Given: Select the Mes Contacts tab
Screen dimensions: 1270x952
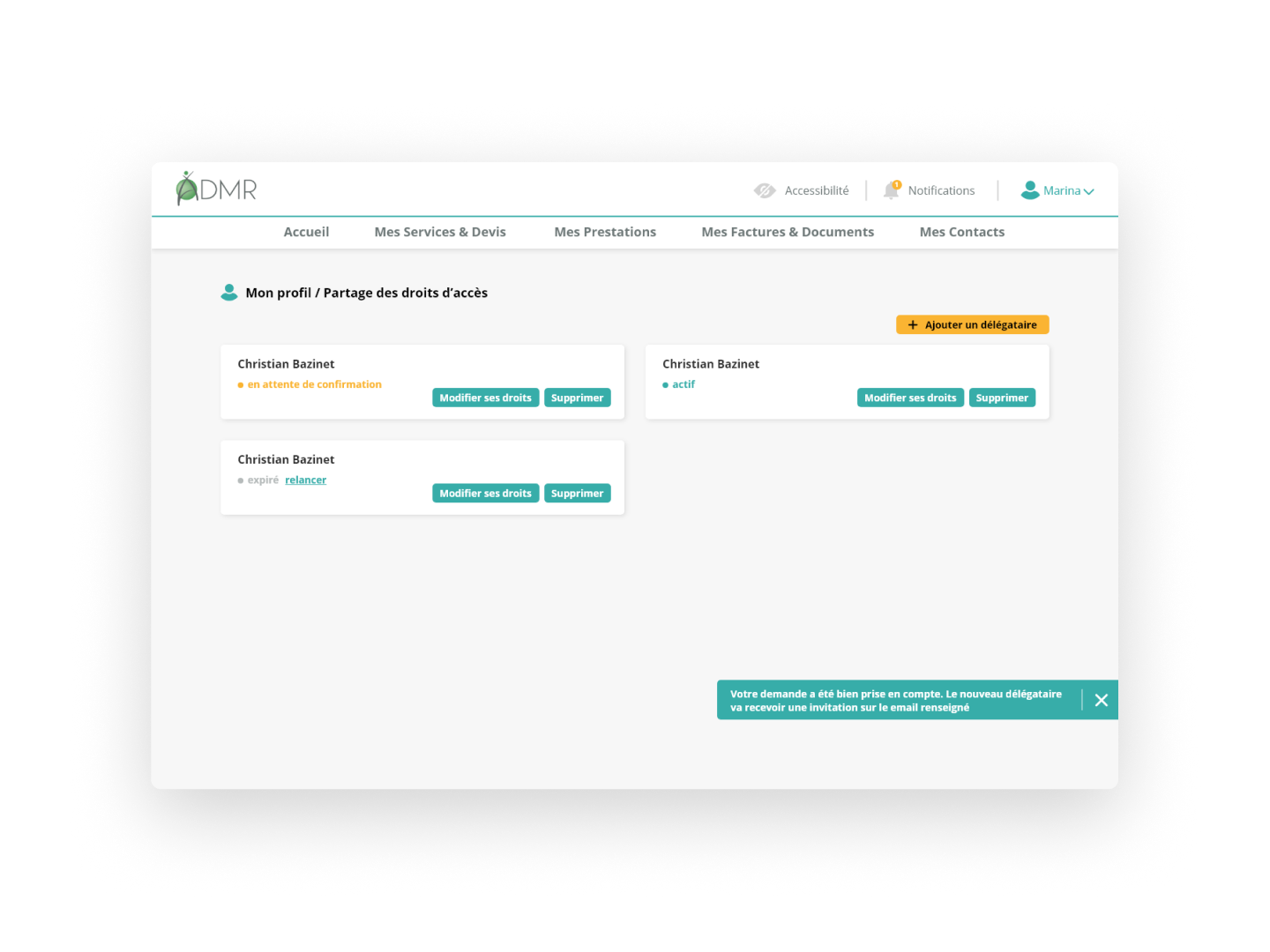Looking at the screenshot, I should 962,232.
